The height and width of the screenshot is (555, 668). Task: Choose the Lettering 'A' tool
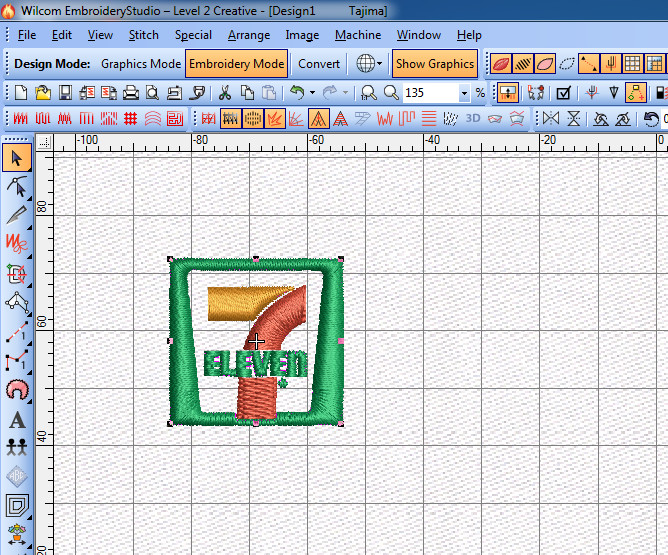pyautogui.click(x=17, y=420)
